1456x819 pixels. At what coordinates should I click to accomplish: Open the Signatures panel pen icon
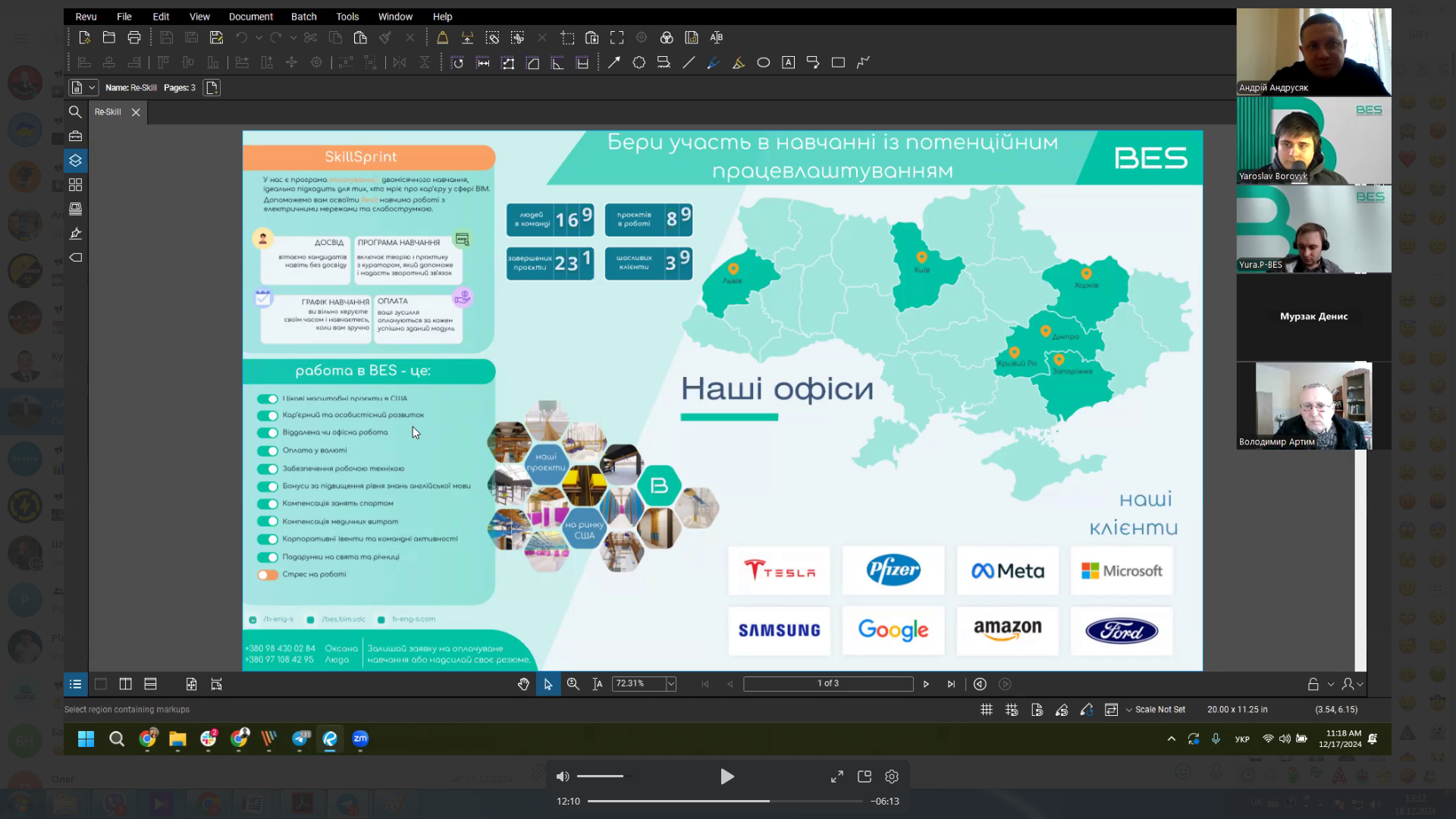[x=75, y=233]
